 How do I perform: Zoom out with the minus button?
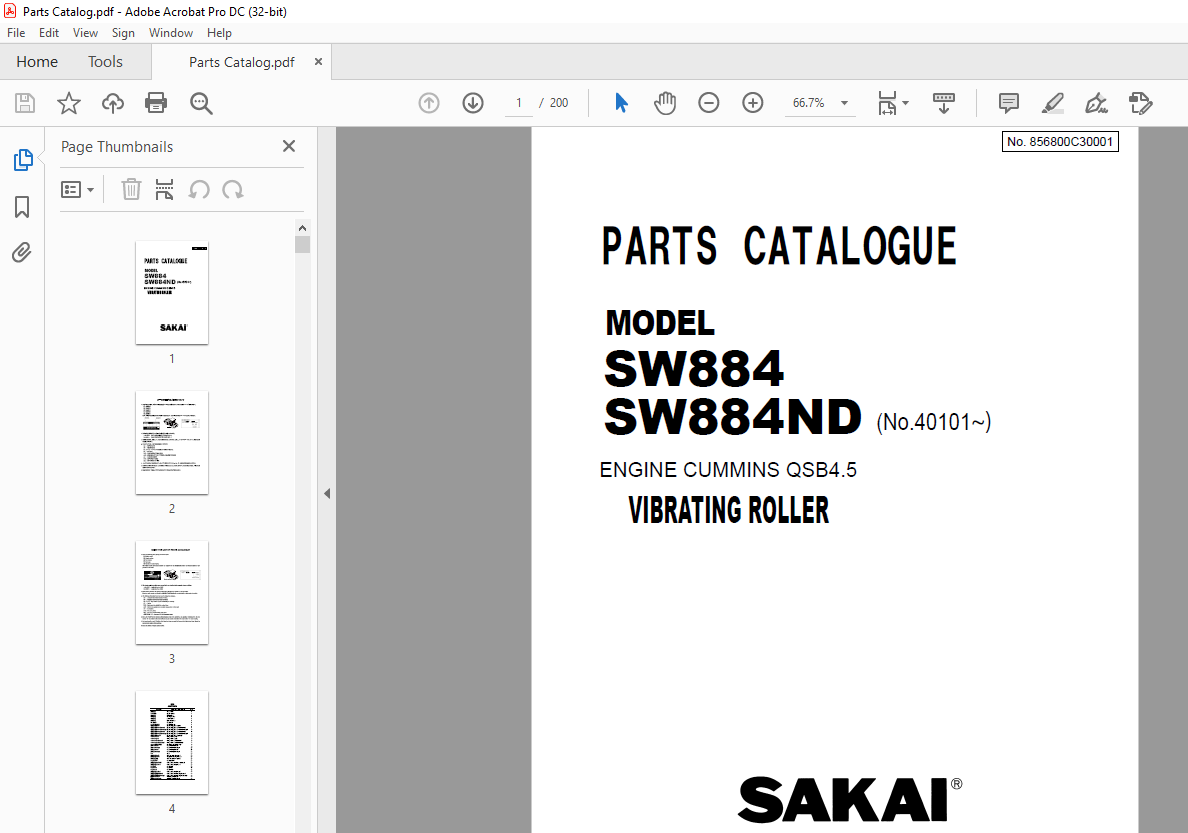point(708,103)
